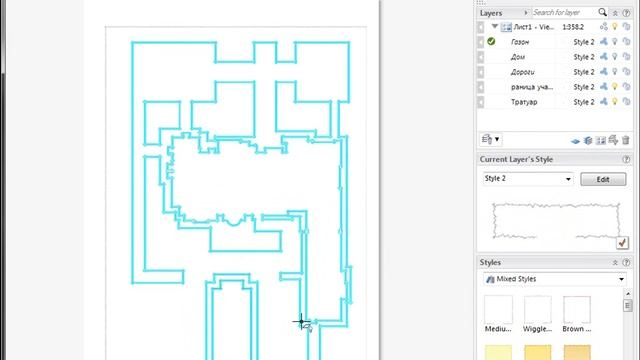Click the copy icon on Газон layer
Image resolution: width=640 pixels, height=360 pixels.
[627, 42]
